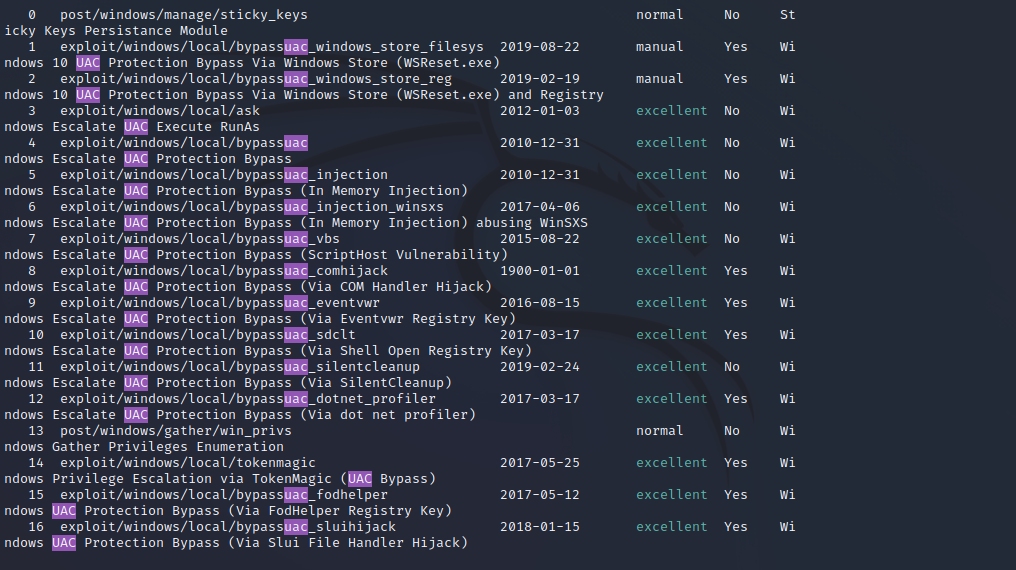Viewport: 1016px width, 570px height.
Task: Select exploit/windows/local/ask module path
Action: click(160, 111)
